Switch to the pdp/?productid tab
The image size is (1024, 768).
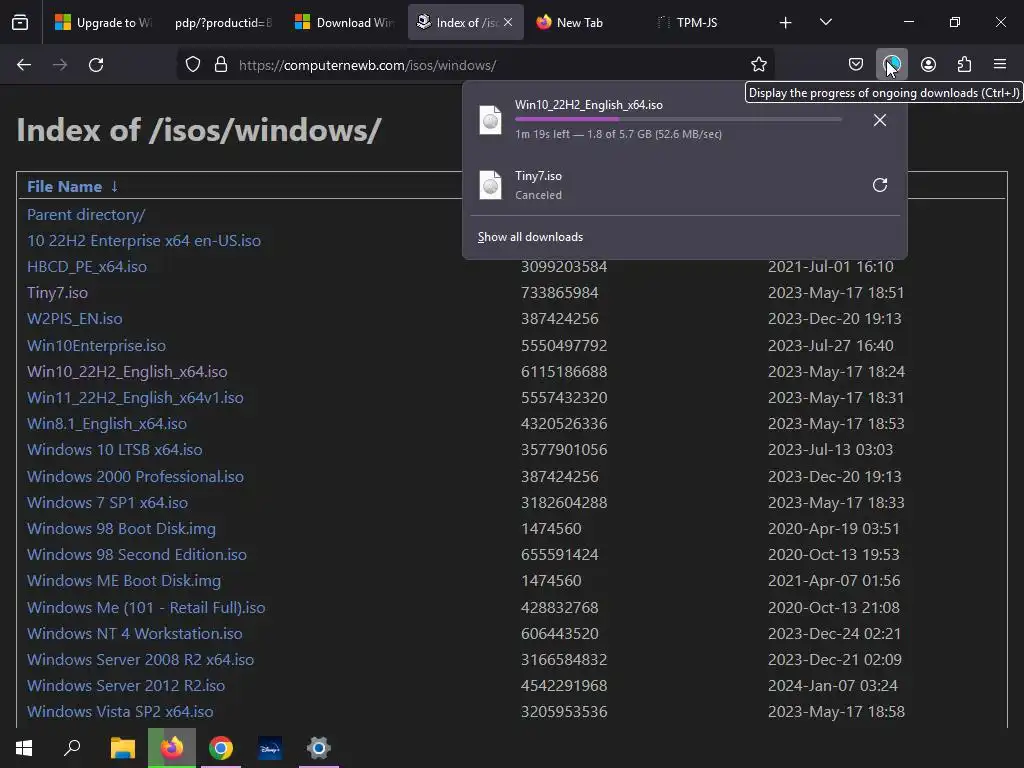coord(222,23)
